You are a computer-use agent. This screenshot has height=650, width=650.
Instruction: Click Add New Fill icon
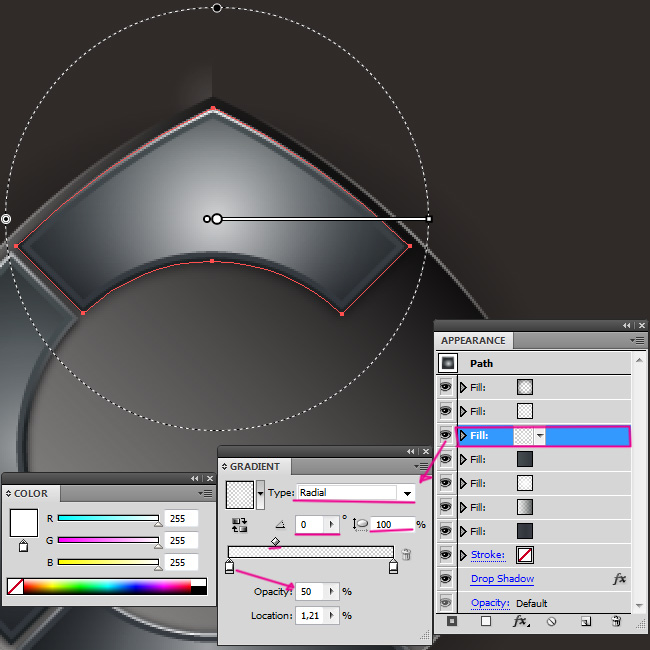pos(486,621)
